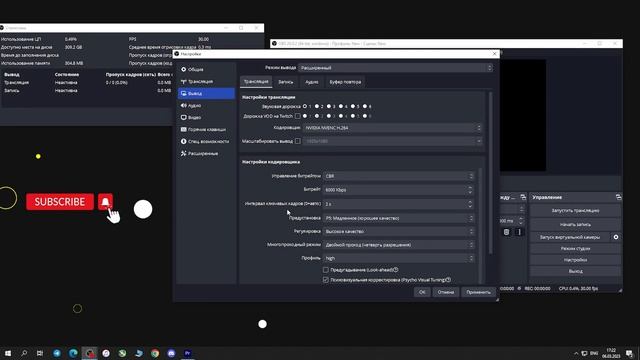This screenshot has width=640, height=360.
Task: Open the Режим вывода dropdown
Action: (396, 68)
